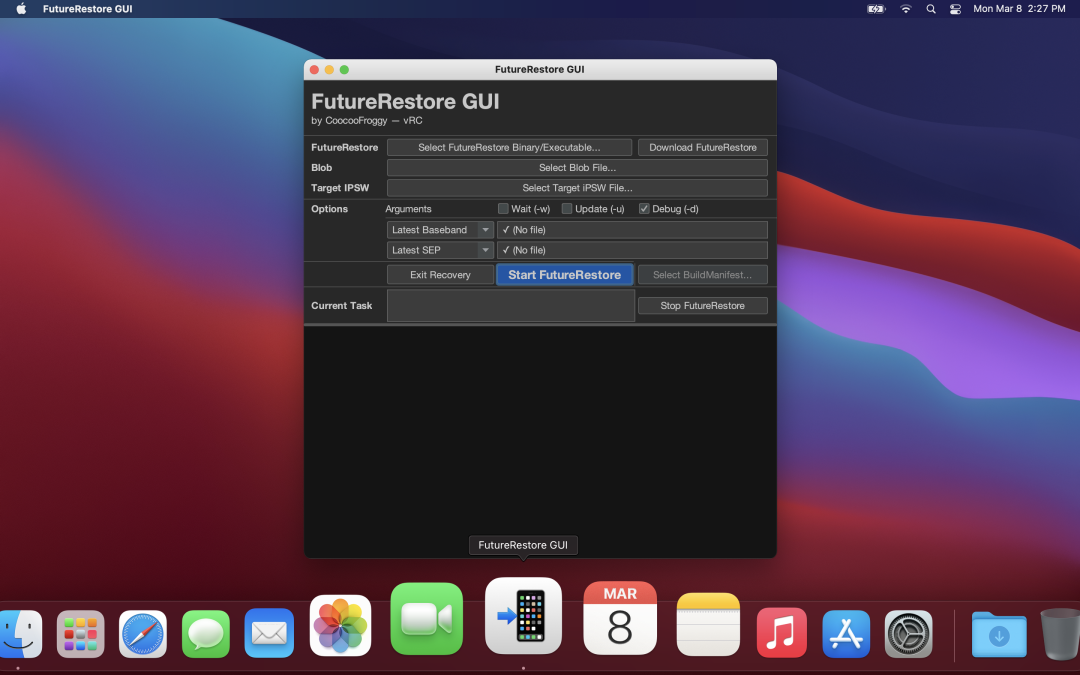Open FutureRestore GUI menu bar item
The height and width of the screenshot is (675, 1080).
click(x=87, y=9)
